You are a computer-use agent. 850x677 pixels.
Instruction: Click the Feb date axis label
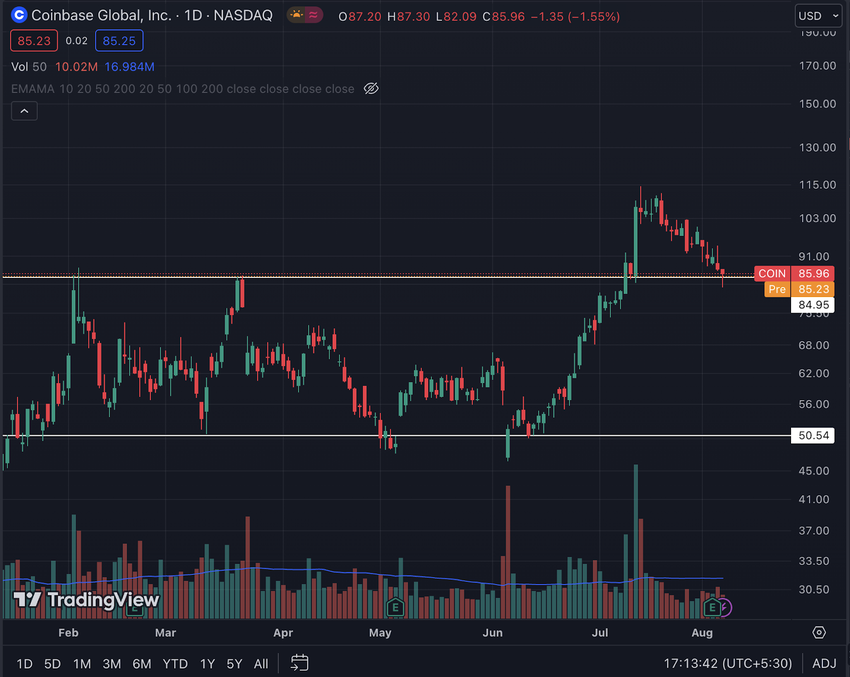[68, 633]
